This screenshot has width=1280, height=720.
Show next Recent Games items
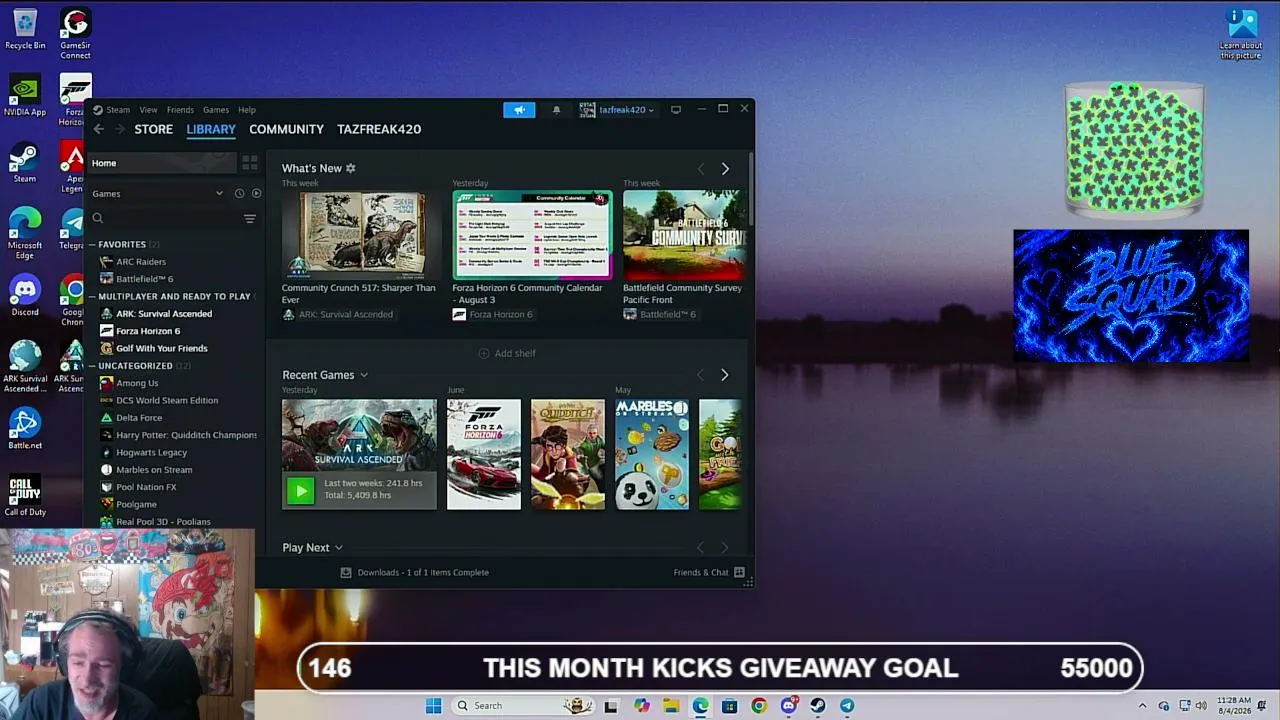pyautogui.click(x=725, y=375)
